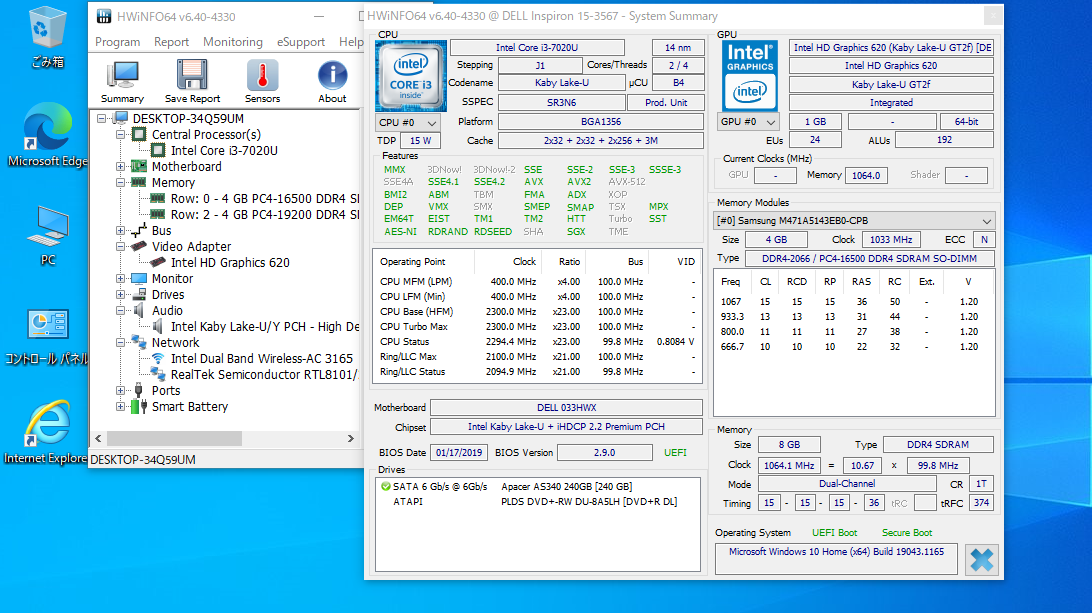Open the Monitoring menu
Image resolution: width=1092 pixels, height=613 pixels.
coord(232,42)
